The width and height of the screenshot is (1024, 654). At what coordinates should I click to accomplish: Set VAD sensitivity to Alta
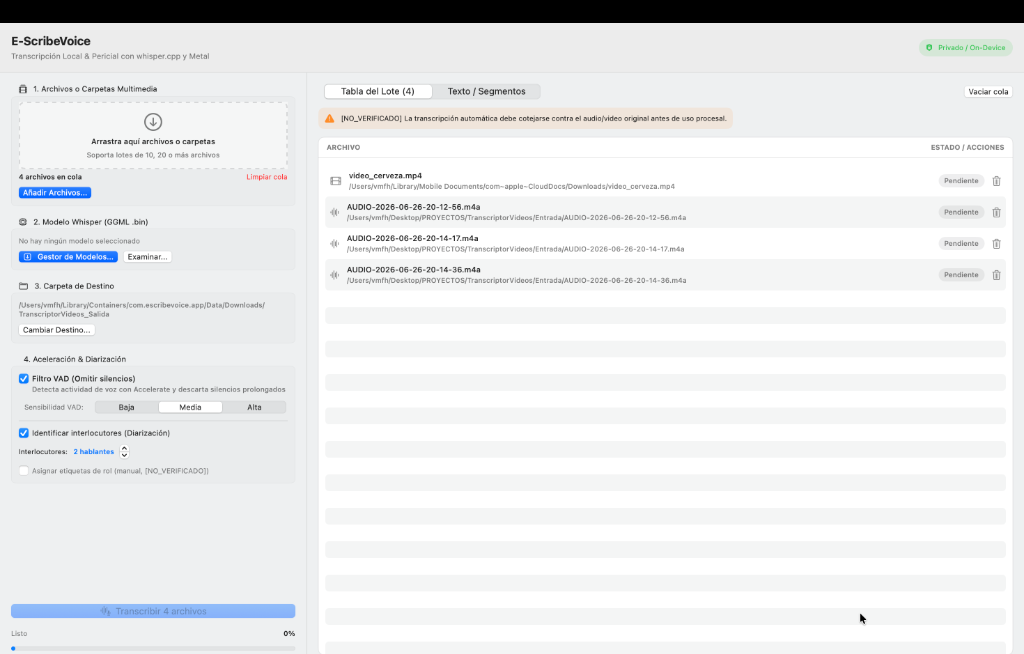[x=254, y=407]
